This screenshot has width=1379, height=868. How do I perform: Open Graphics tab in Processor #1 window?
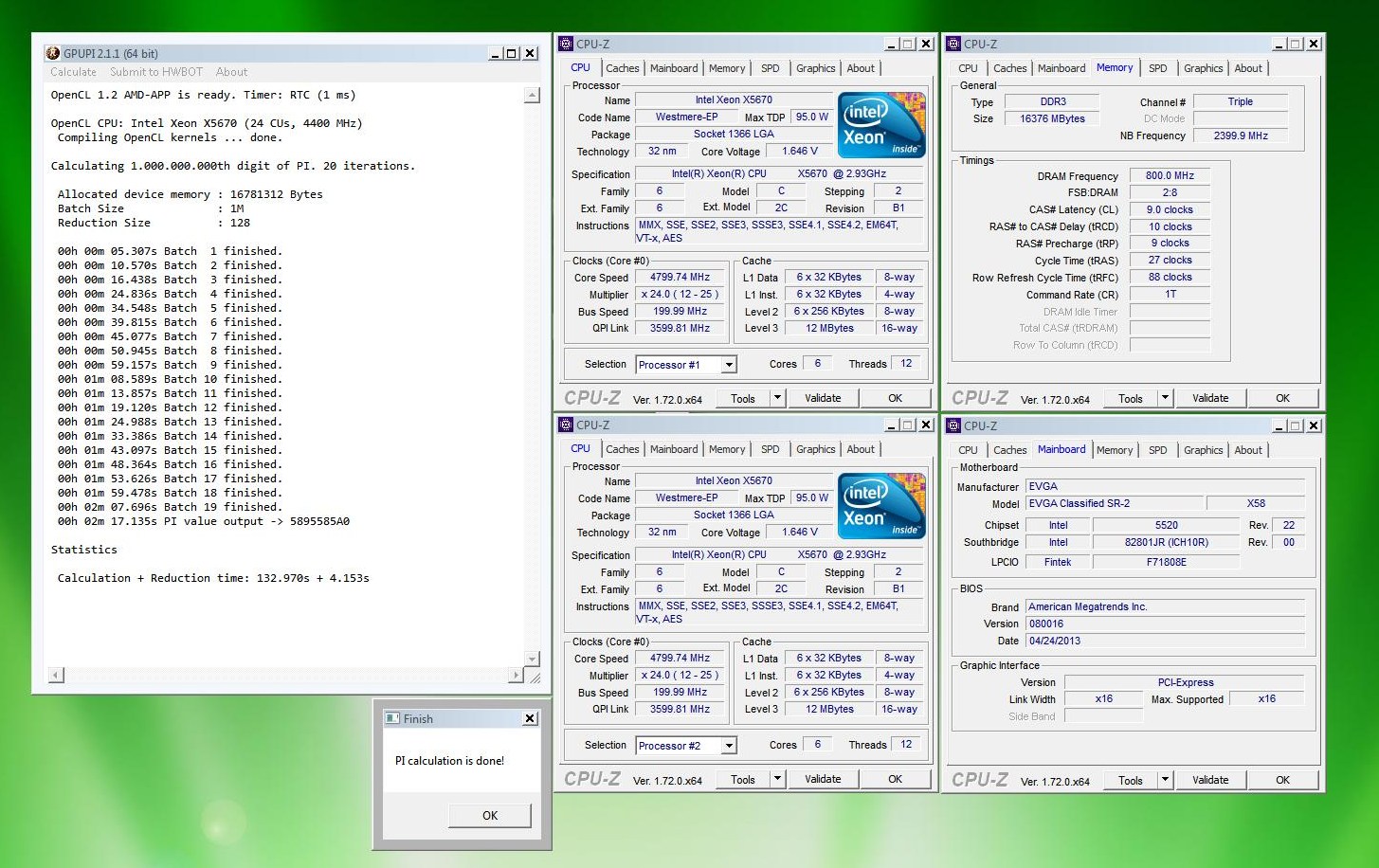[x=816, y=68]
